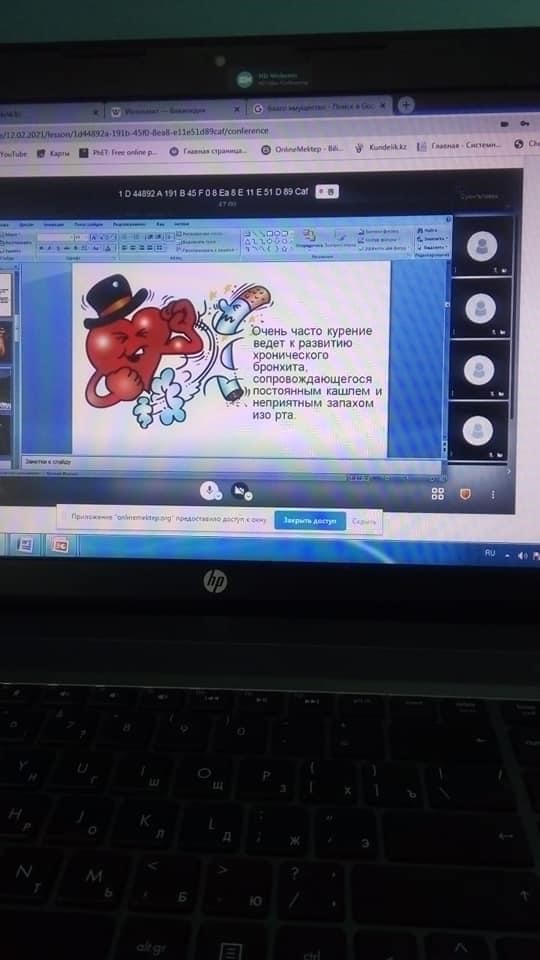Open the 'Главная - Системн...' bookmark
540x960 pixels.
coord(459,146)
